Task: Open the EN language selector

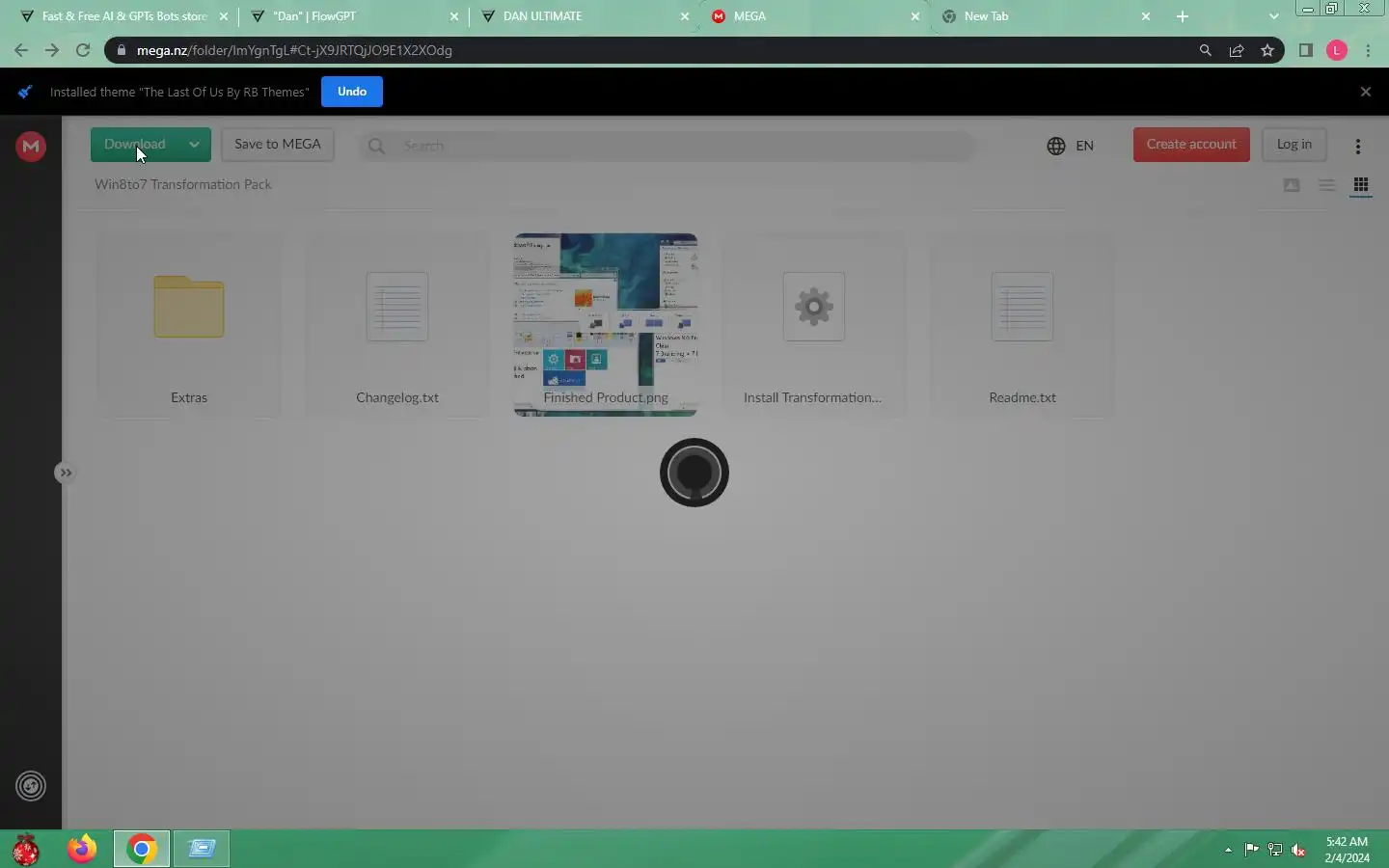Action: (1070, 146)
